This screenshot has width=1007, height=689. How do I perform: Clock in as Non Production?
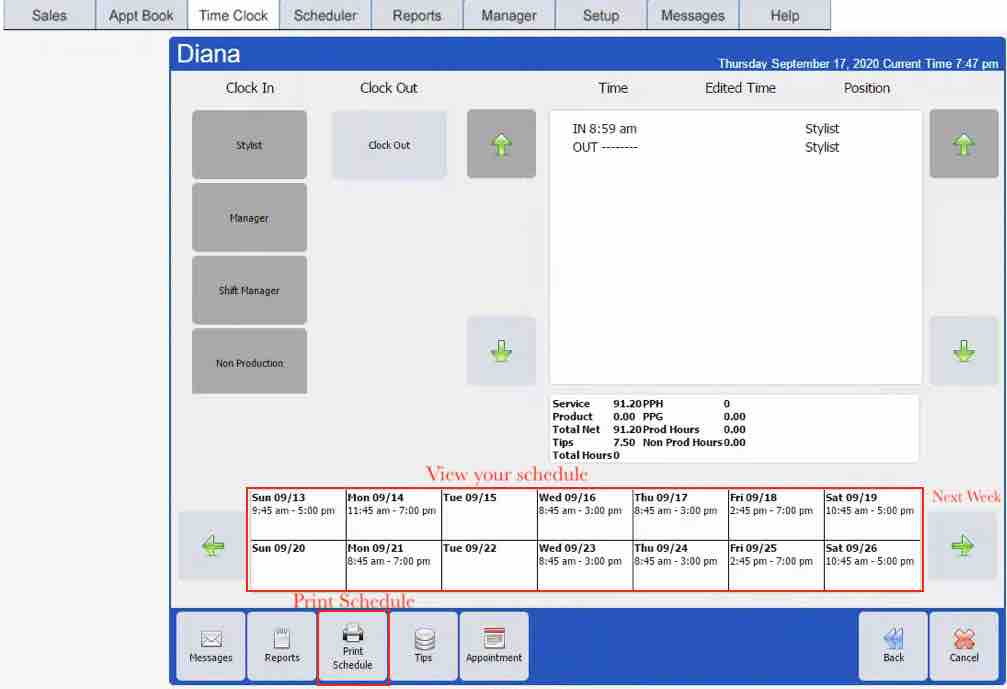(x=249, y=362)
